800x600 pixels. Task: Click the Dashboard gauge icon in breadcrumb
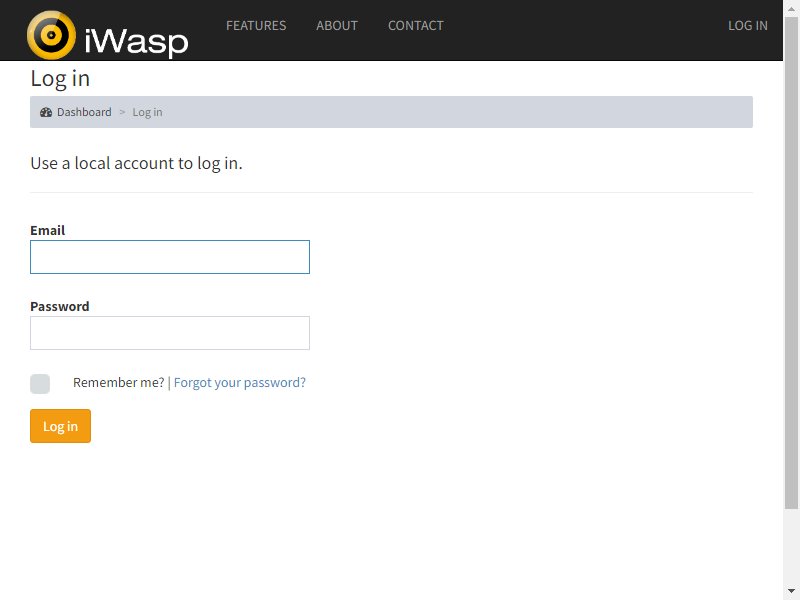[x=46, y=112]
